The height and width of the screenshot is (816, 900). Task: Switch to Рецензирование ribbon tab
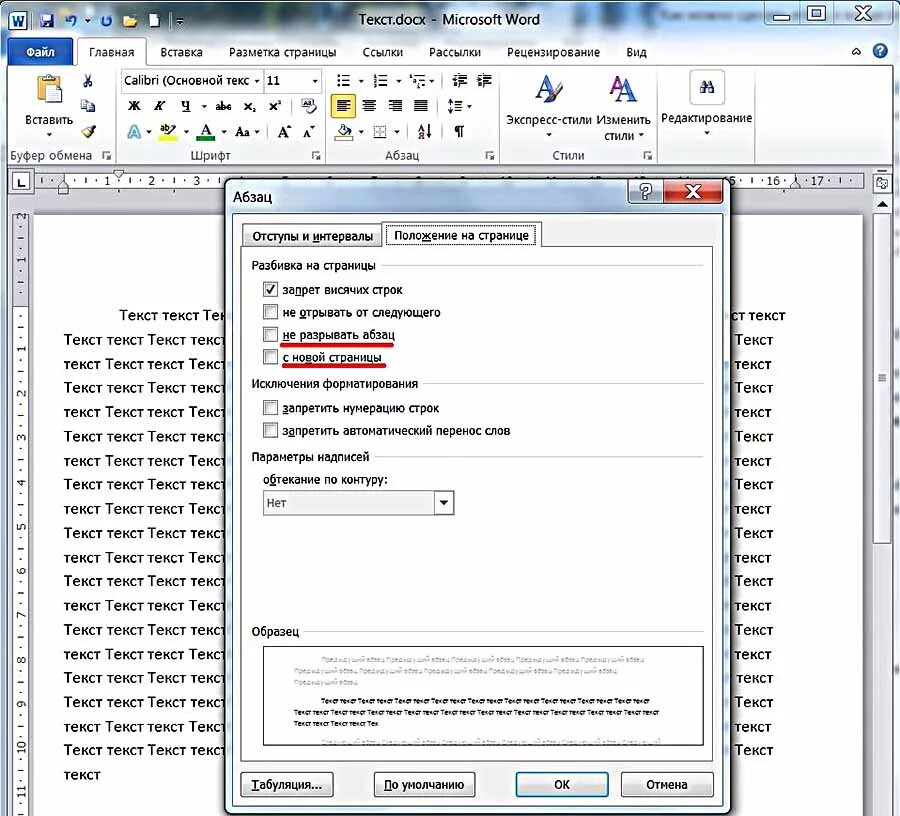tap(553, 52)
